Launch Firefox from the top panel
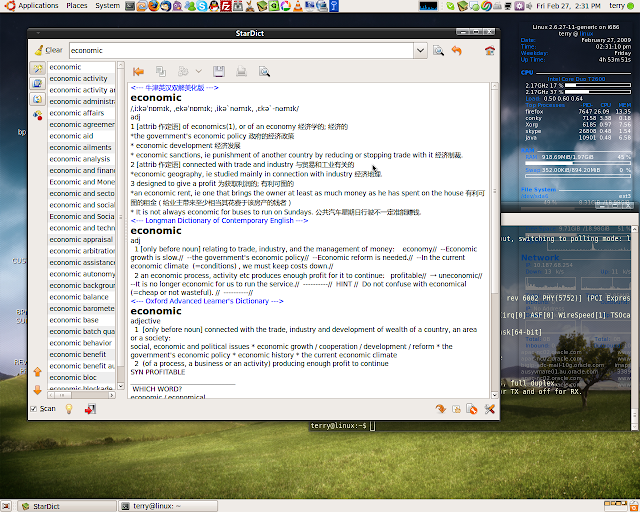 [x=153, y=6]
